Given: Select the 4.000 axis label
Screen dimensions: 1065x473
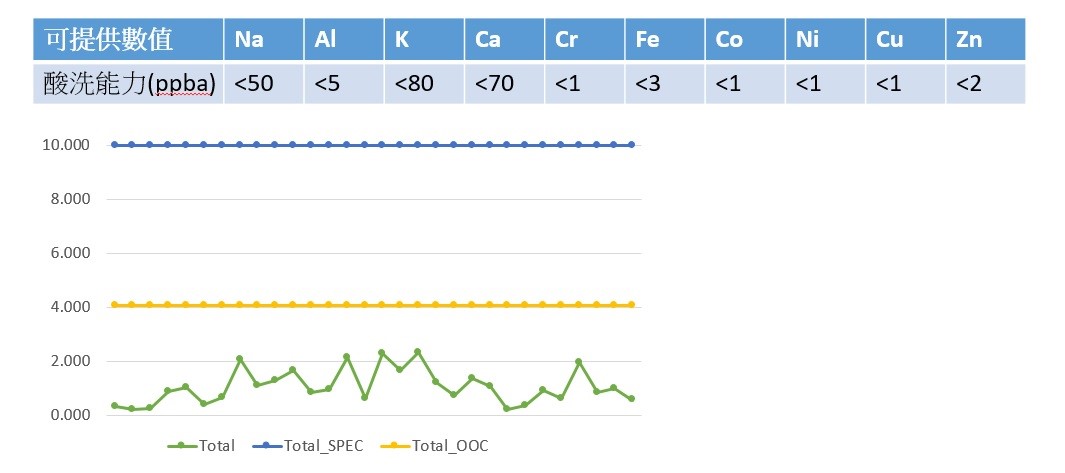Looking at the screenshot, I should (71, 307).
